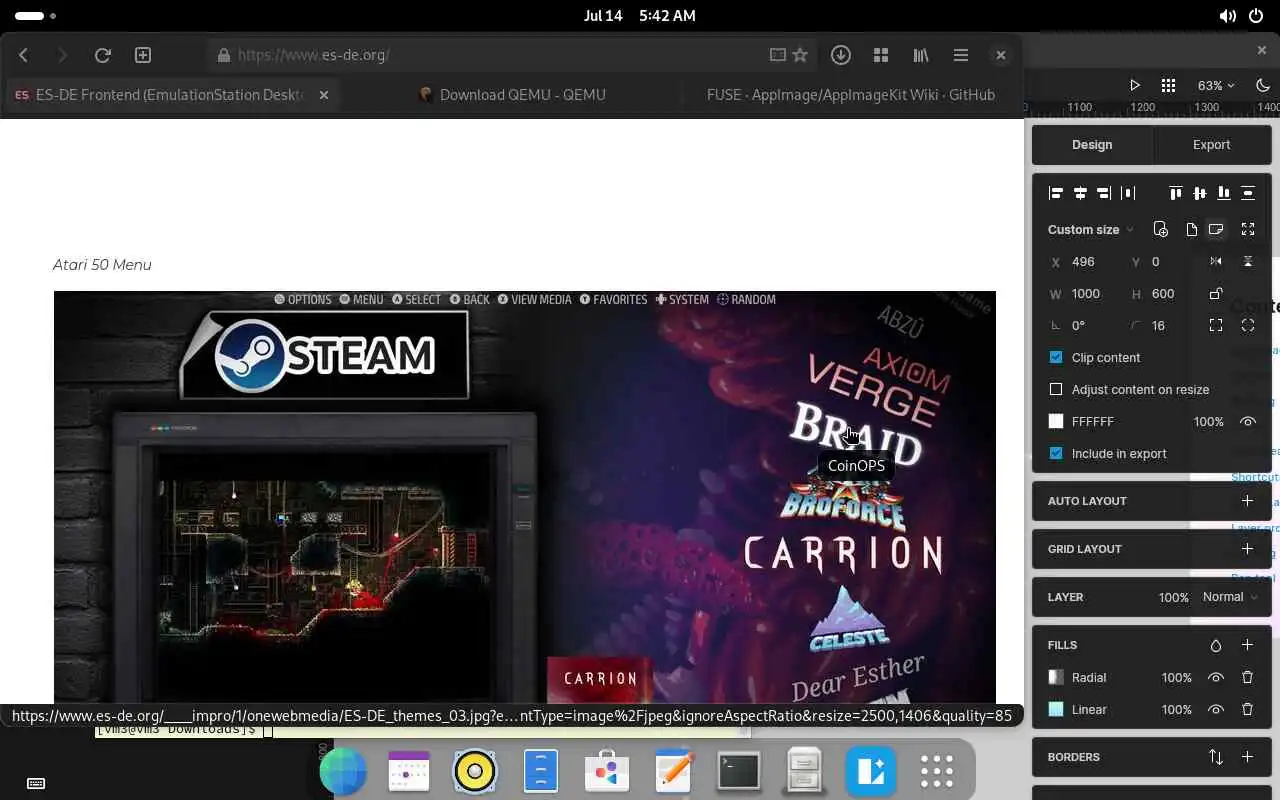Distribute horizontal spacing evenly
The width and height of the screenshot is (1280, 800).
1128,193
